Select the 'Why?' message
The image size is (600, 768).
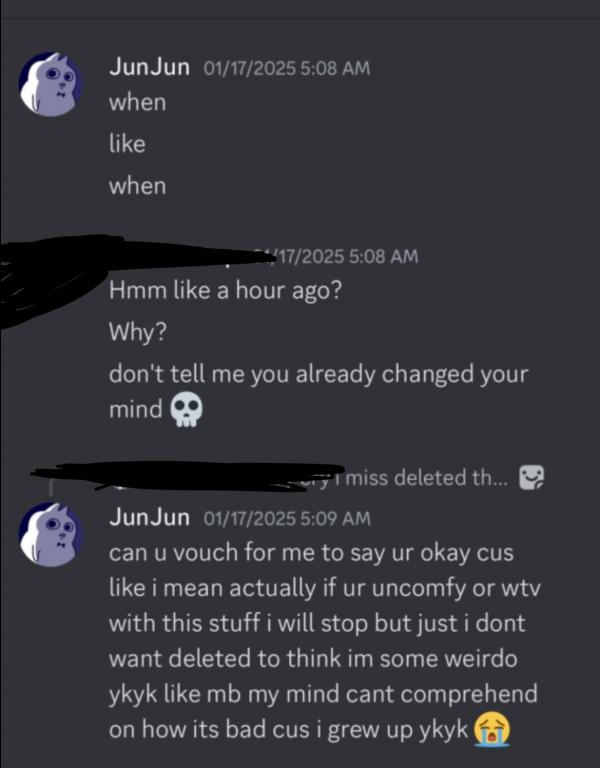(138, 332)
